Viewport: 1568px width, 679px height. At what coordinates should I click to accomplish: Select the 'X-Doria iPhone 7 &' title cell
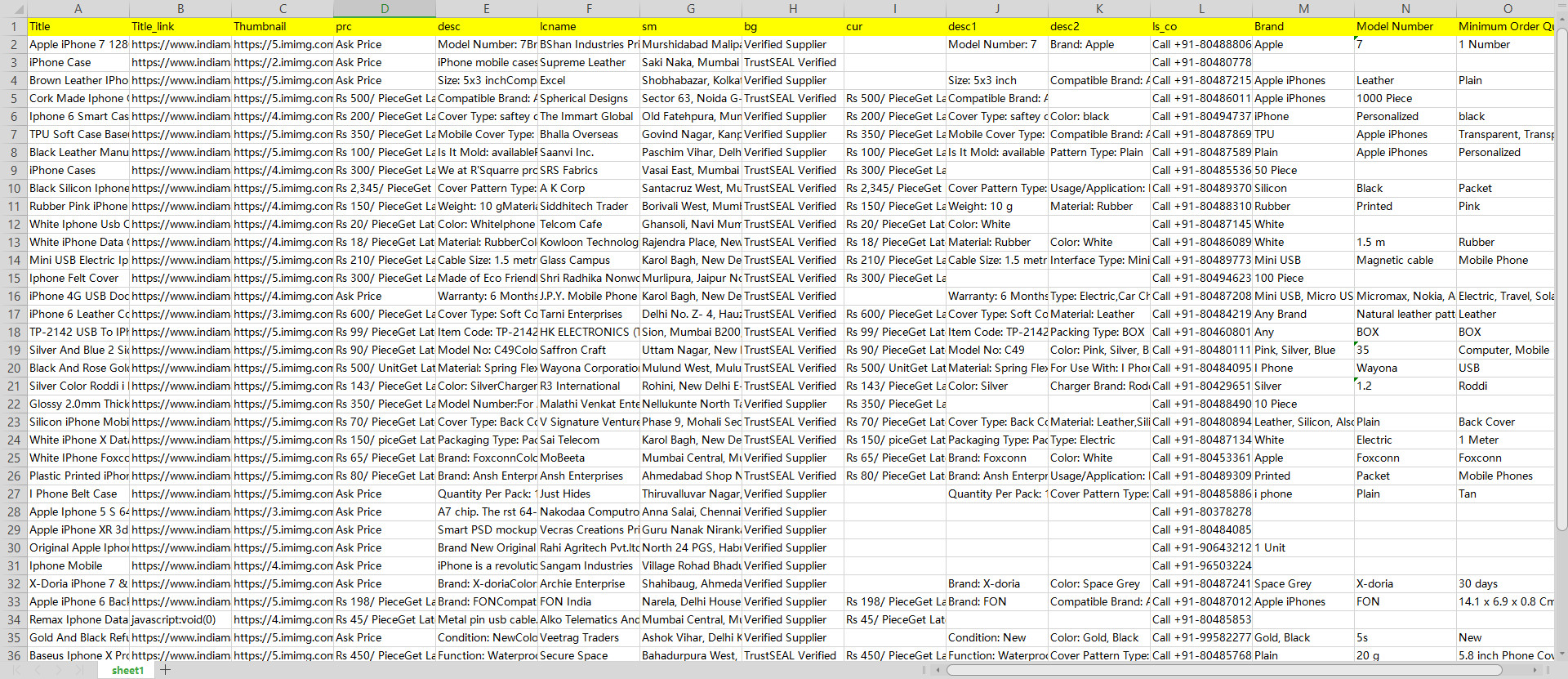click(x=78, y=584)
